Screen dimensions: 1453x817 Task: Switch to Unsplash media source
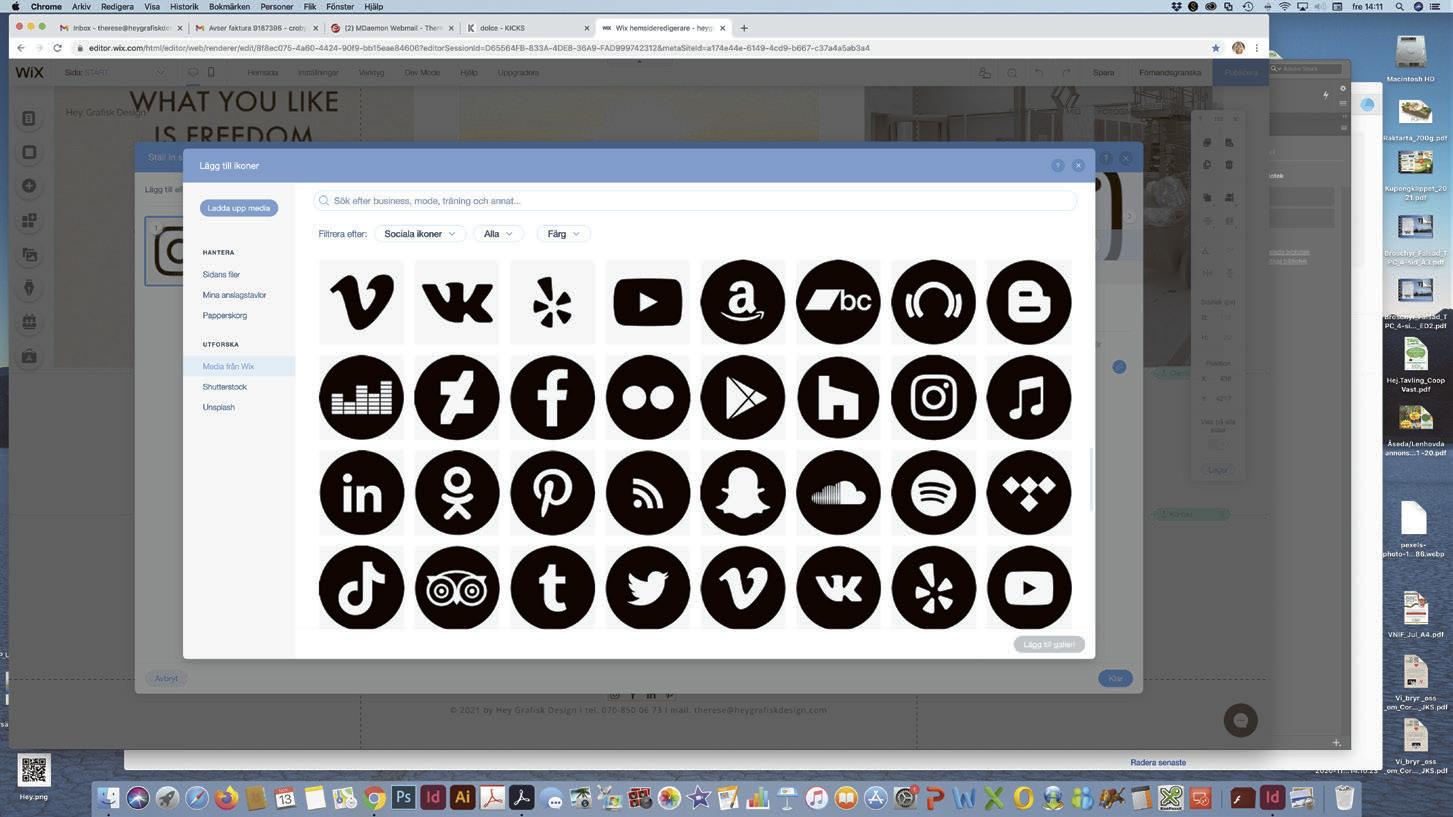tap(218, 407)
